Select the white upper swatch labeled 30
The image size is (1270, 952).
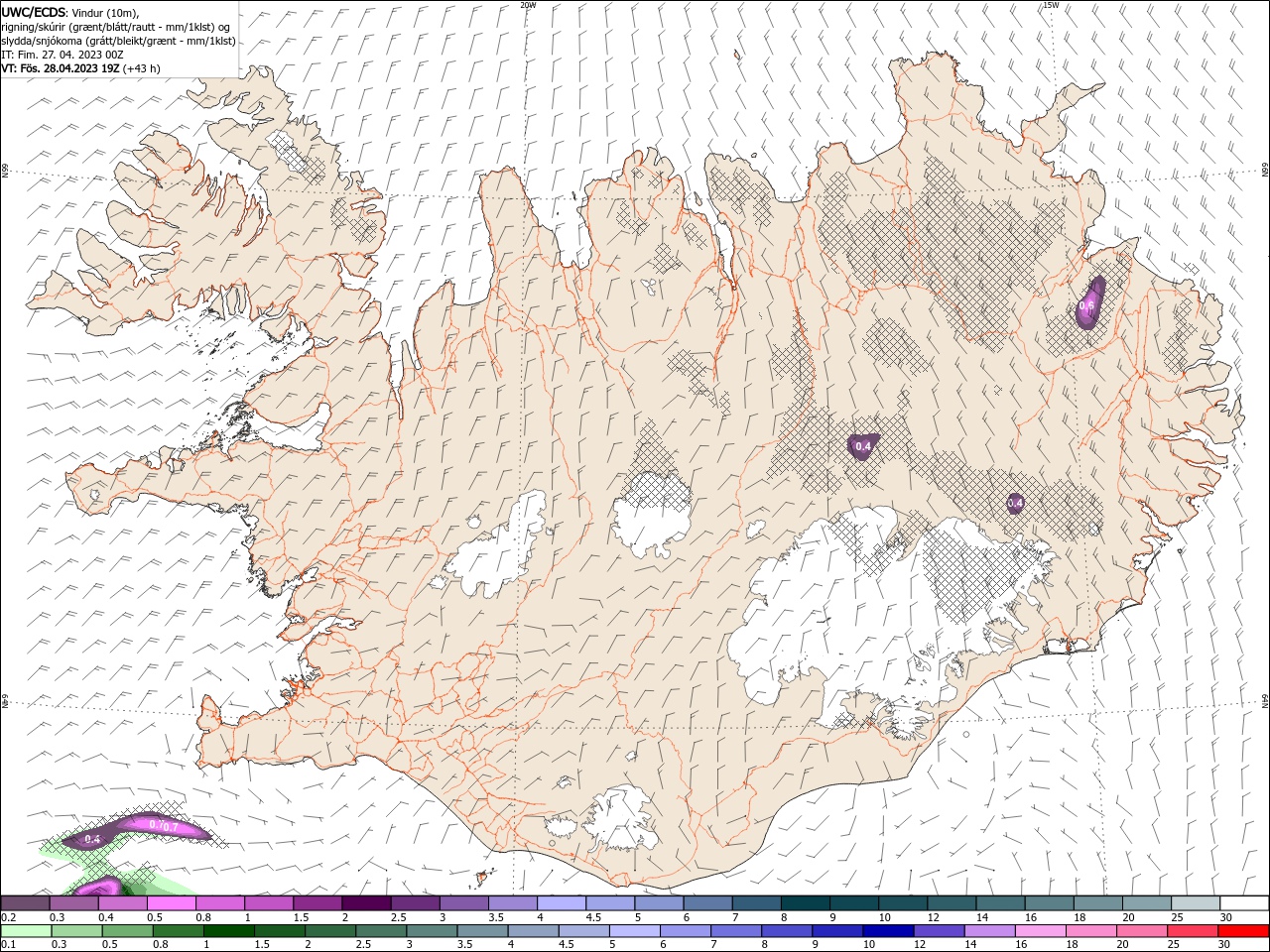pos(1242,903)
